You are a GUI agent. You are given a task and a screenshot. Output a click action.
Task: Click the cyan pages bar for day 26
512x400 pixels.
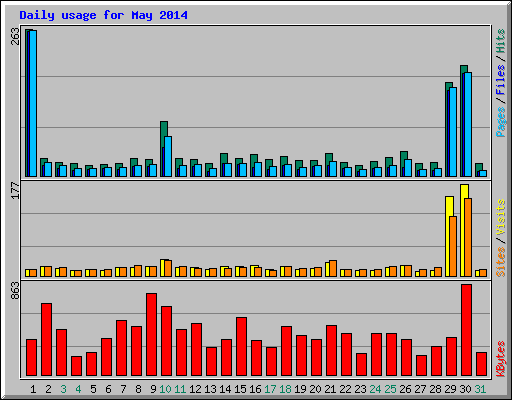[408, 168]
